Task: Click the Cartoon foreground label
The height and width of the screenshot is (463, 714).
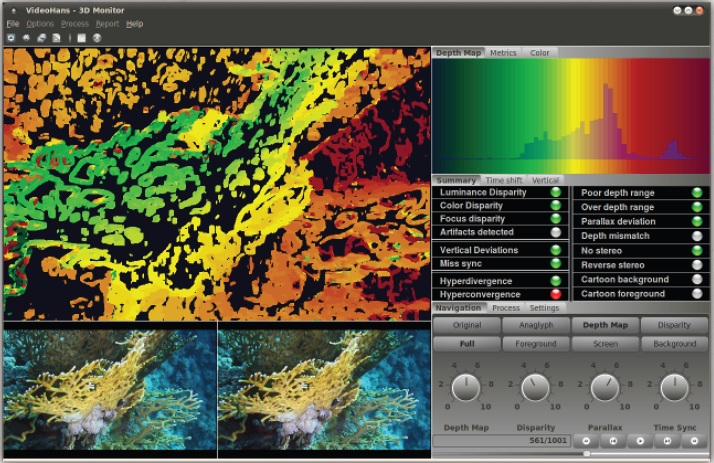Action: pyautogui.click(x=622, y=294)
